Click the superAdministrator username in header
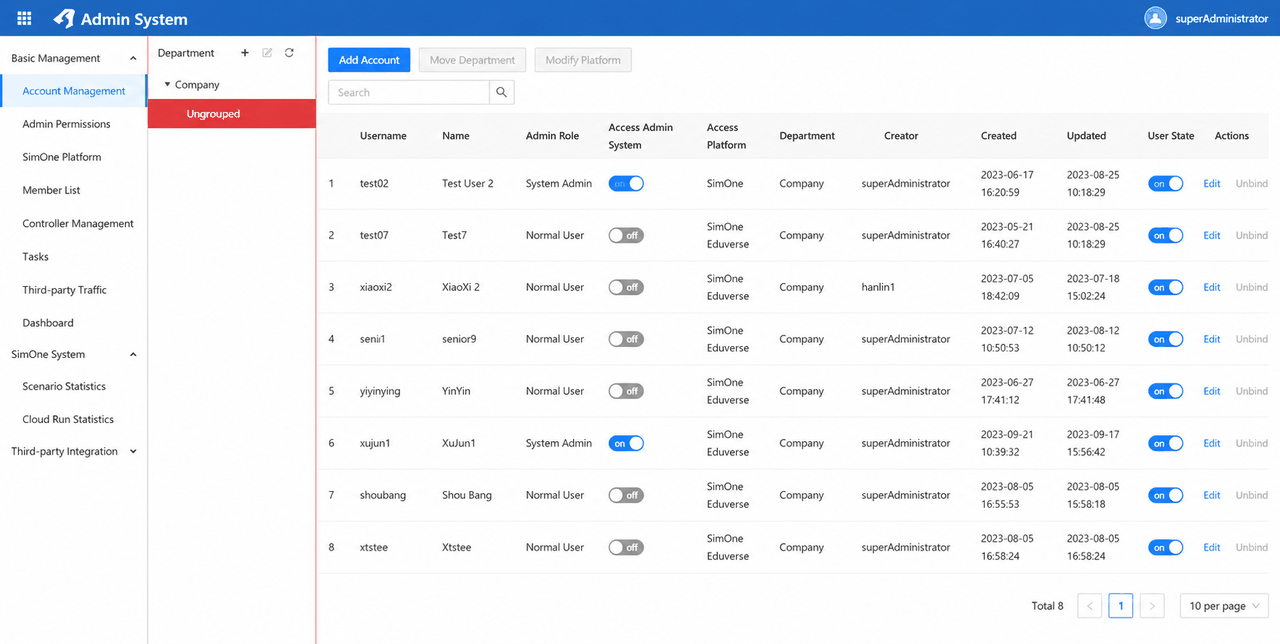Image resolution: width=1280 pixels, height=644 pixels. pos(1222,19)
